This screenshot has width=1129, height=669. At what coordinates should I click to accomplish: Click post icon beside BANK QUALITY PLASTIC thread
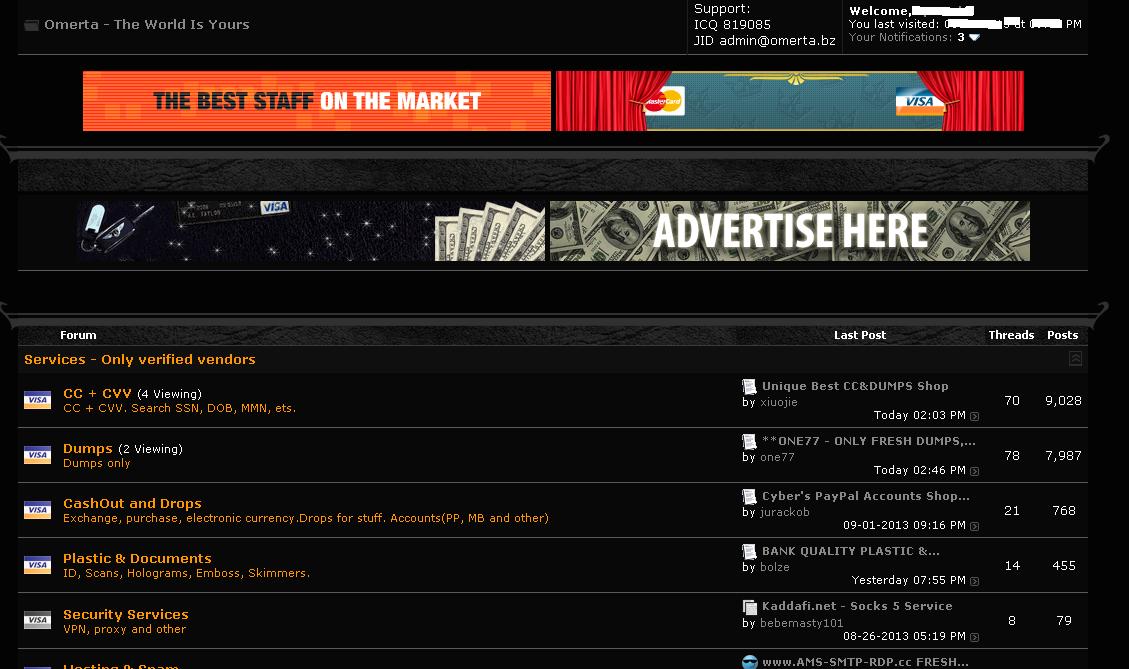pyautogui.click(x=749, y=552)
